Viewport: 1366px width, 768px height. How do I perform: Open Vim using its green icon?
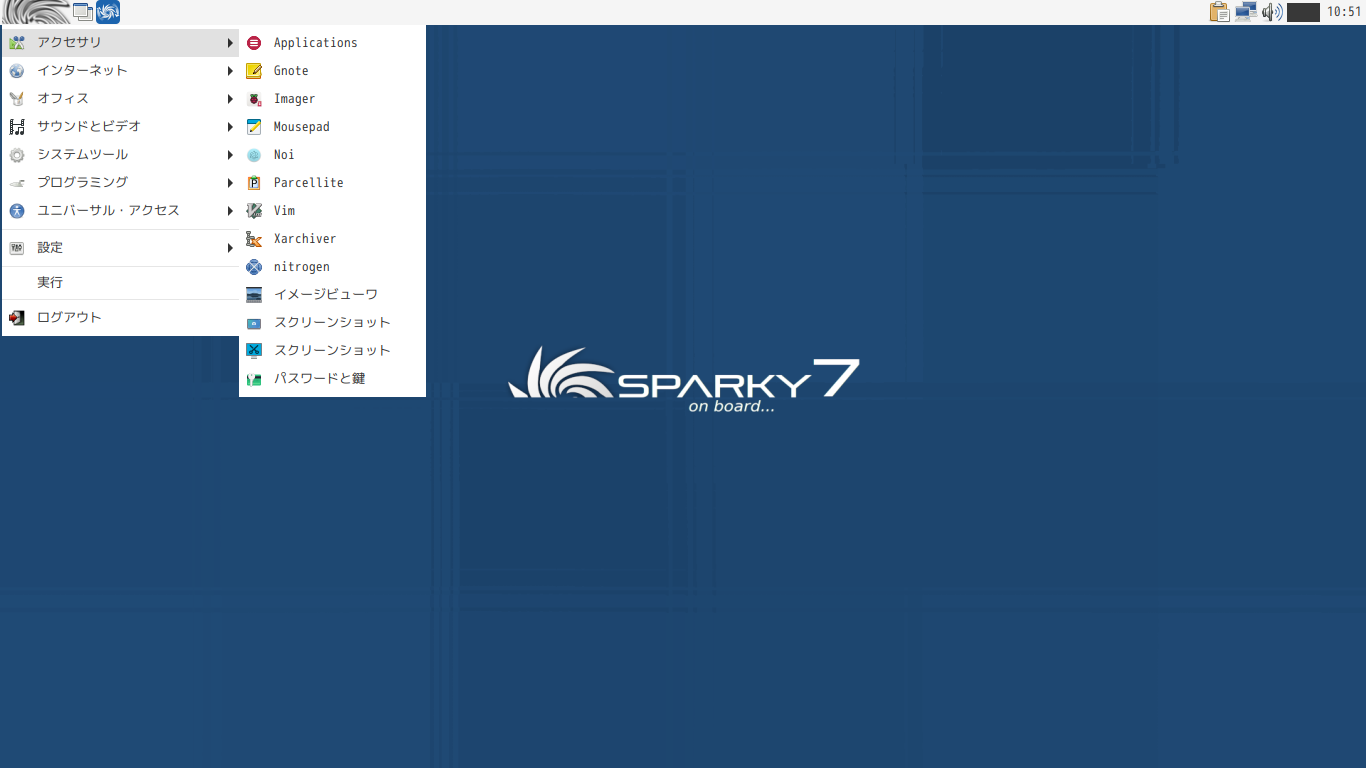pos(254,211)
